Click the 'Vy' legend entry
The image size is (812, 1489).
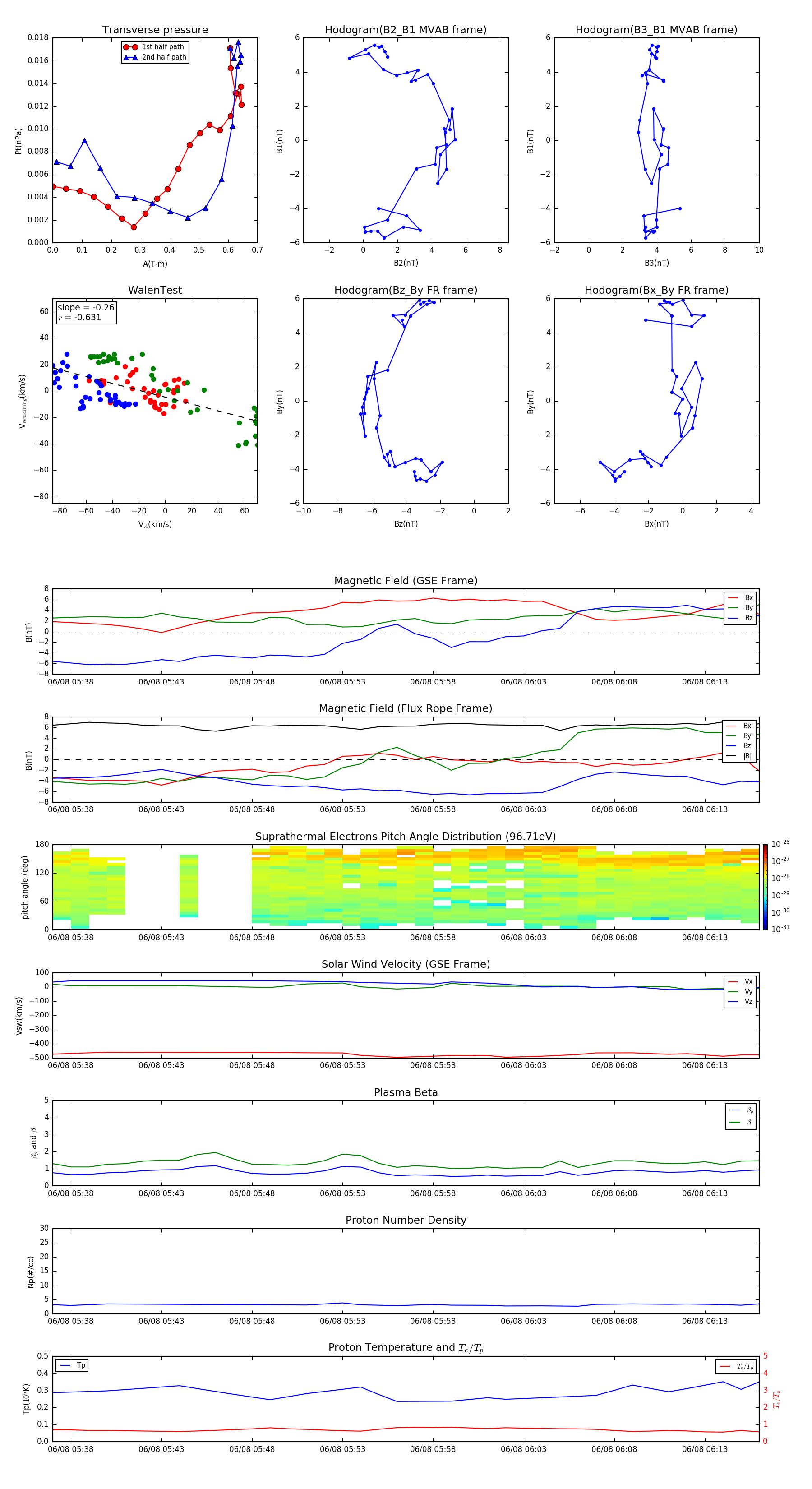click(x=741, y=991)
